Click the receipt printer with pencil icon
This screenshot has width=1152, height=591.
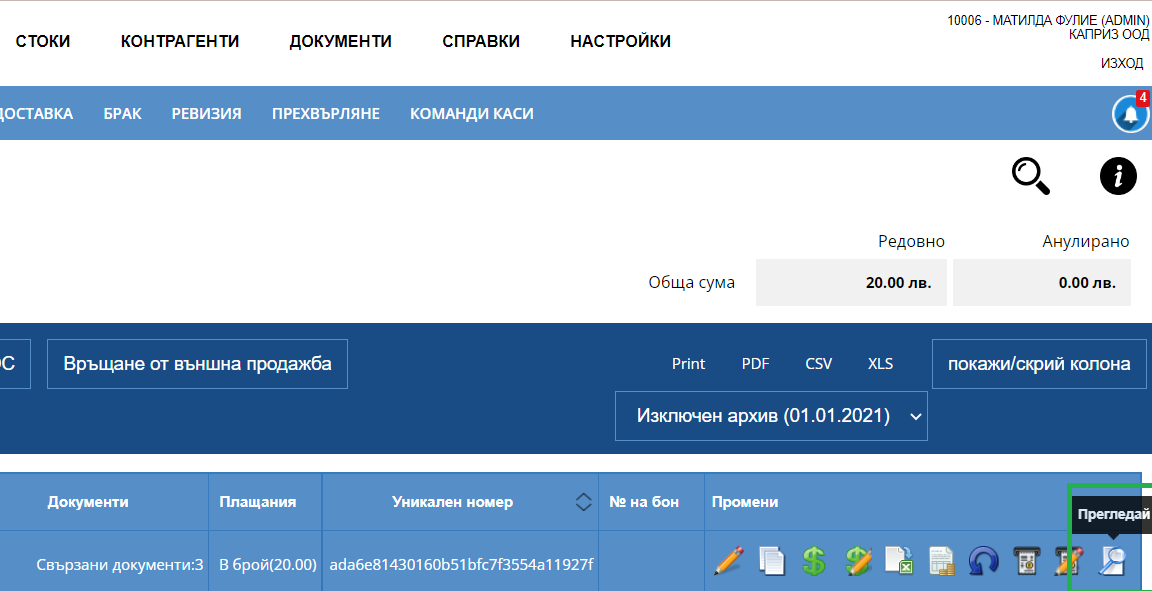1068,561
